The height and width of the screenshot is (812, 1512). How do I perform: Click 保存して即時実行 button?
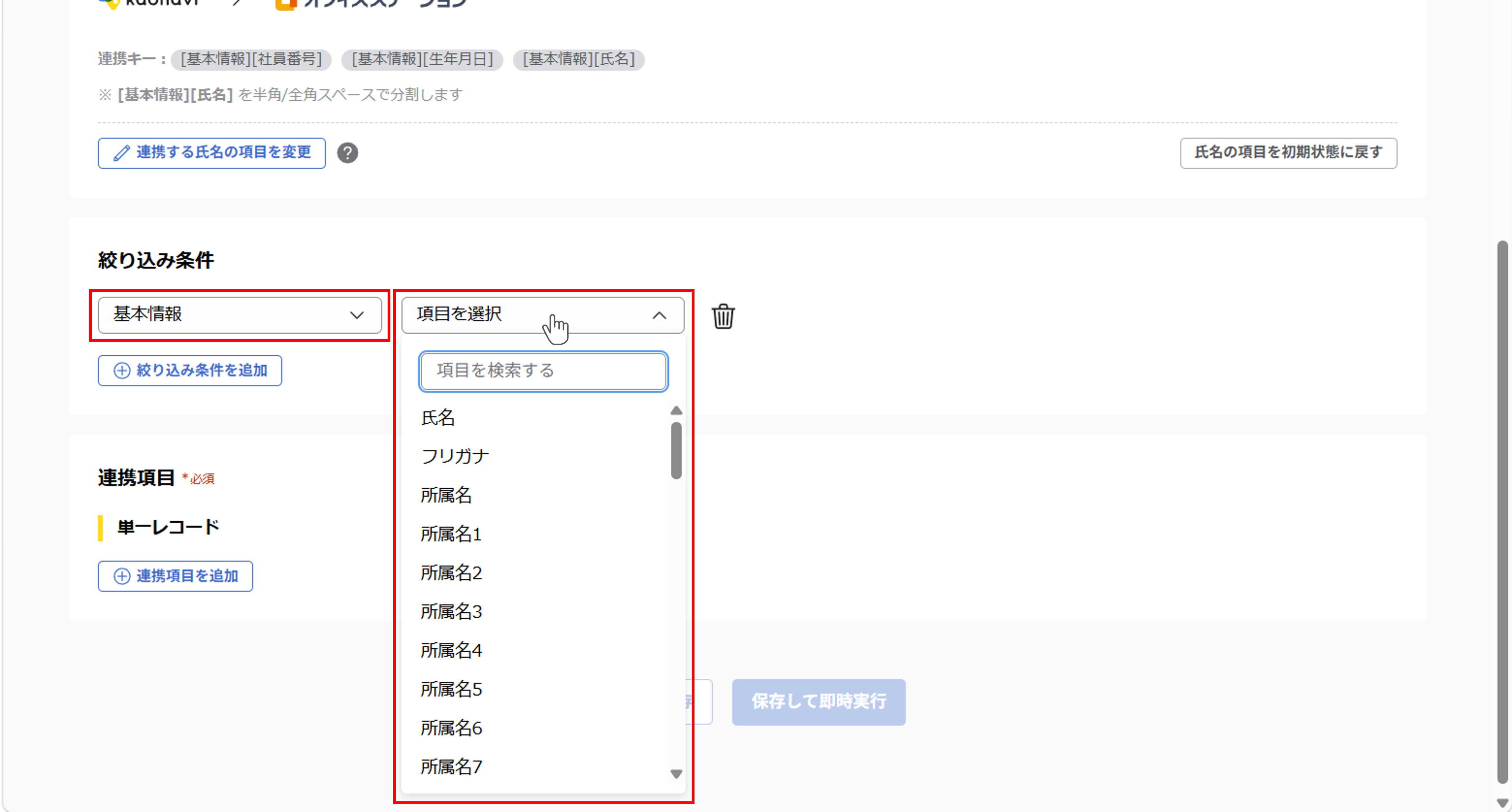tap(818, 702)
